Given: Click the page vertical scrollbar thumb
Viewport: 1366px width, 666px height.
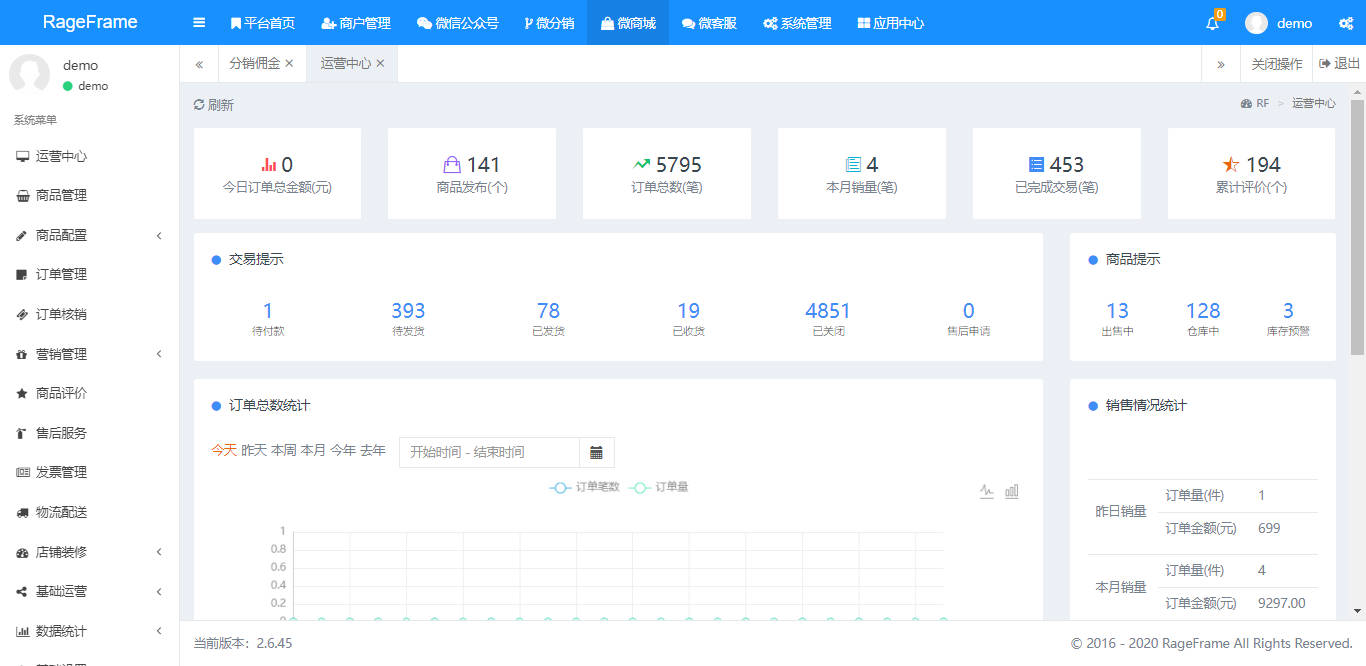Looking at the screenshot, I should pos(1357,227).
